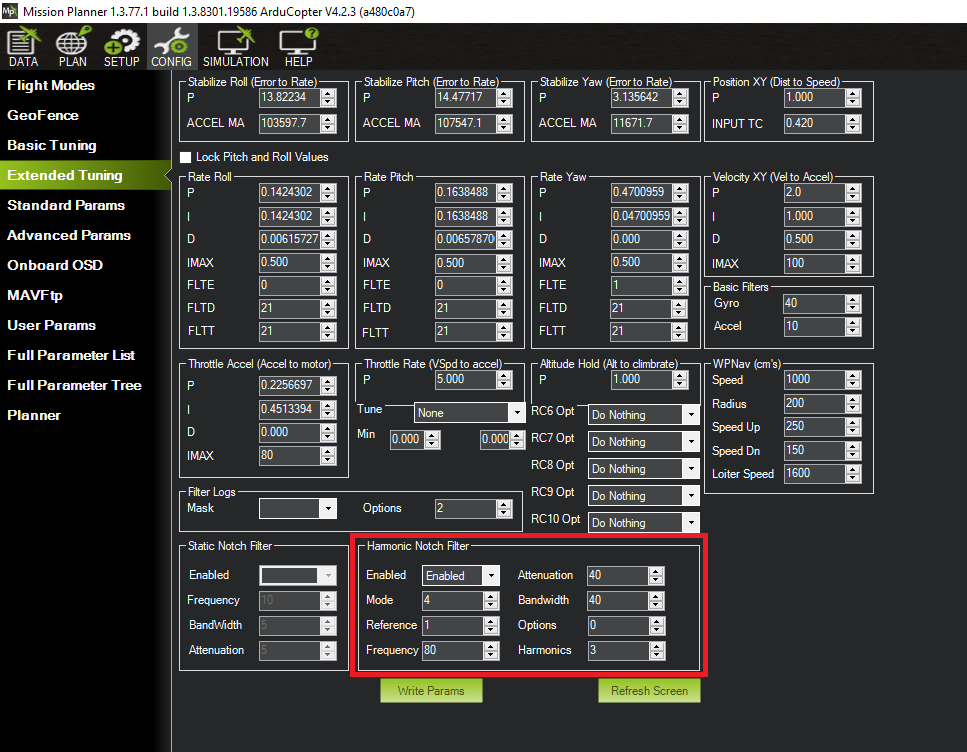The height and width of the screenshot is (752, 967).
Task: Select Extended Tuning in the sidebar
Action: tap(85, 175)
